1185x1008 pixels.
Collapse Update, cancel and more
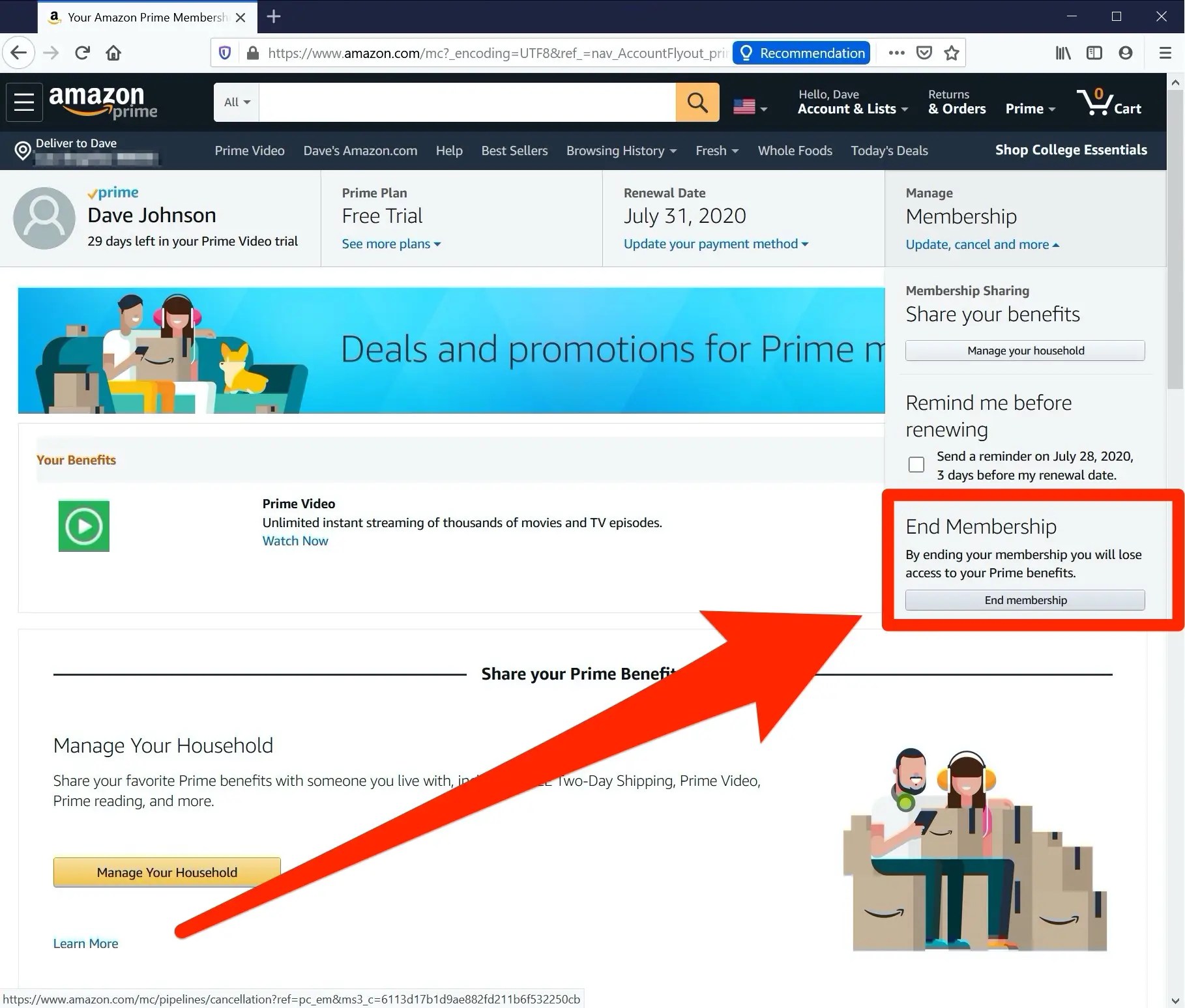pyautogui.click(x=982, y=244)
